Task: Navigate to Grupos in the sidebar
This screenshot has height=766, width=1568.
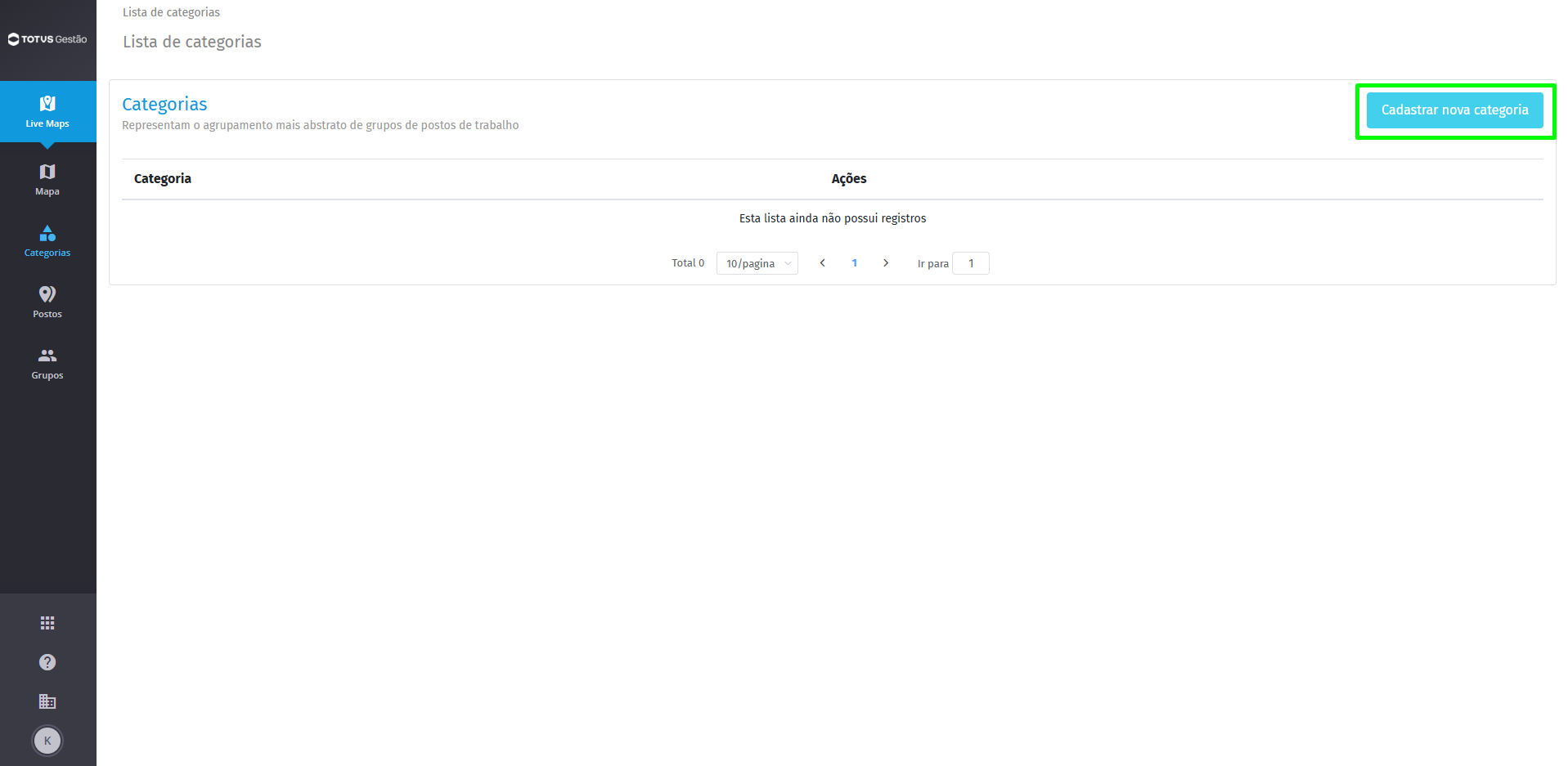Action: (x=47, y=364)
